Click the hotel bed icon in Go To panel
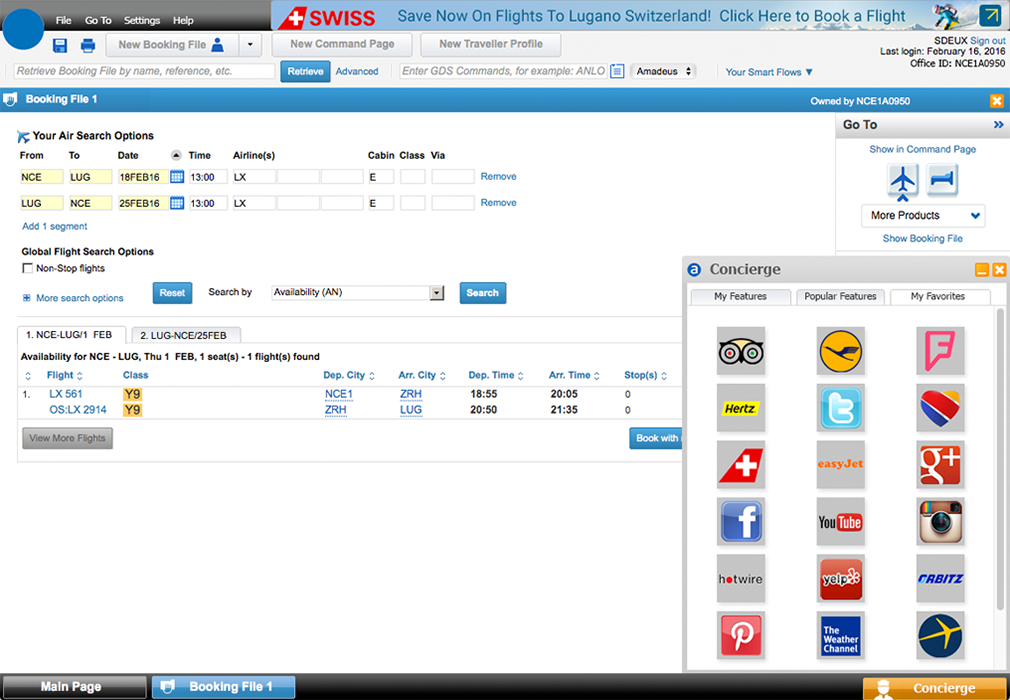The width and height of the screenshot is (1010, 700). (x=942, y=180)
